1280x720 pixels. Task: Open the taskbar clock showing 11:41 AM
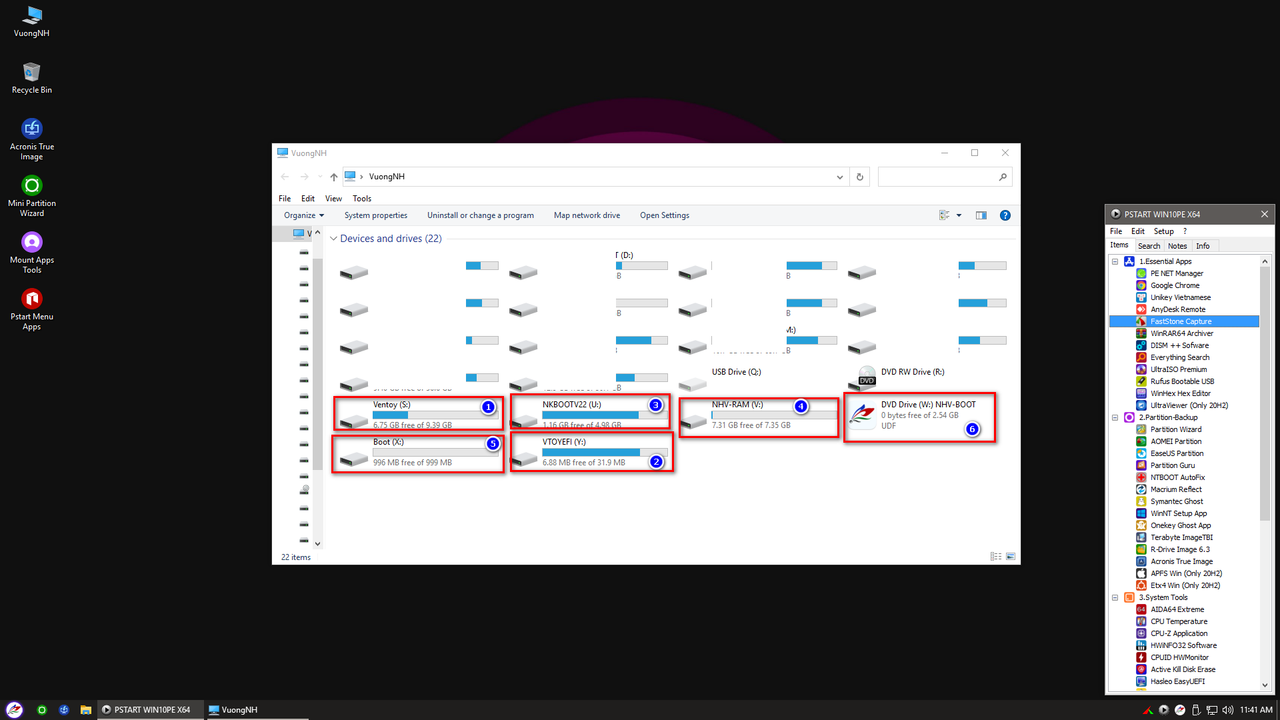[1256, 709]
